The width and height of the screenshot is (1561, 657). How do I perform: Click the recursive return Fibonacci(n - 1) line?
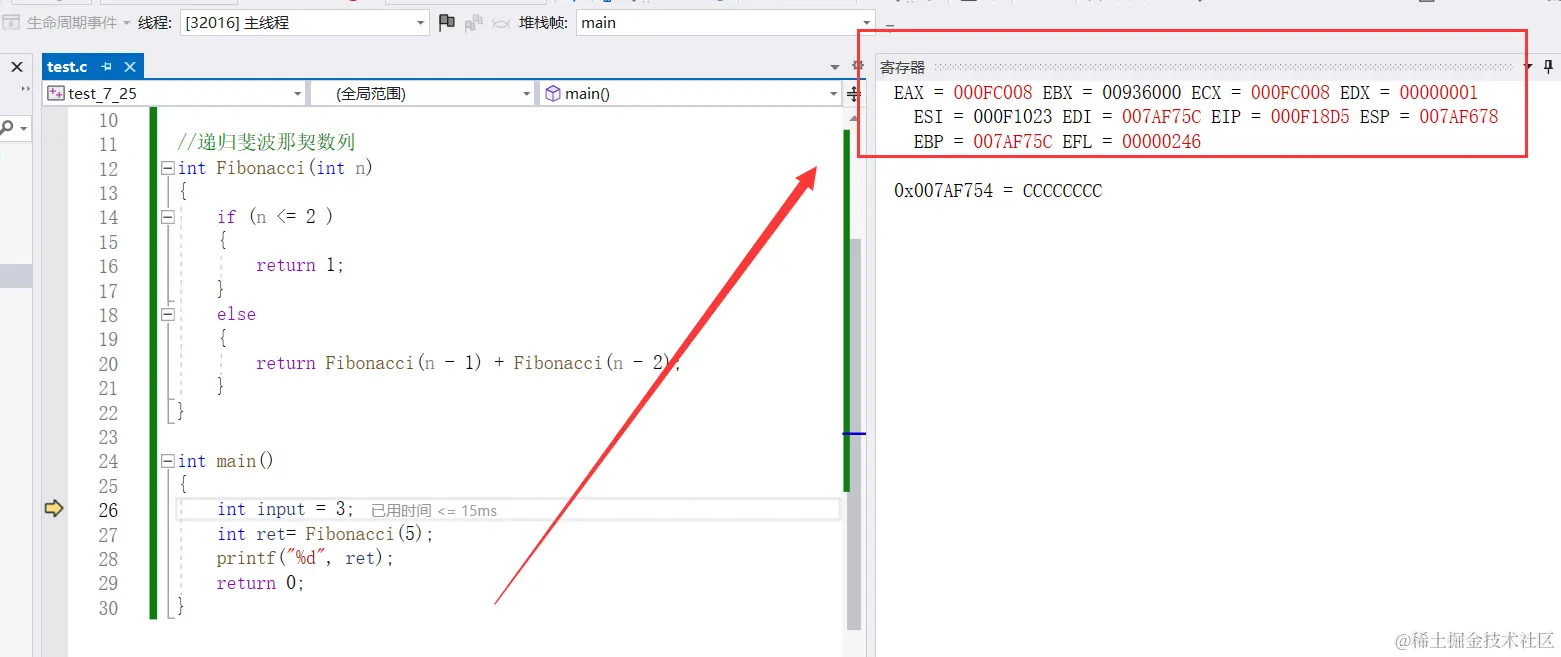pos(468,363)
